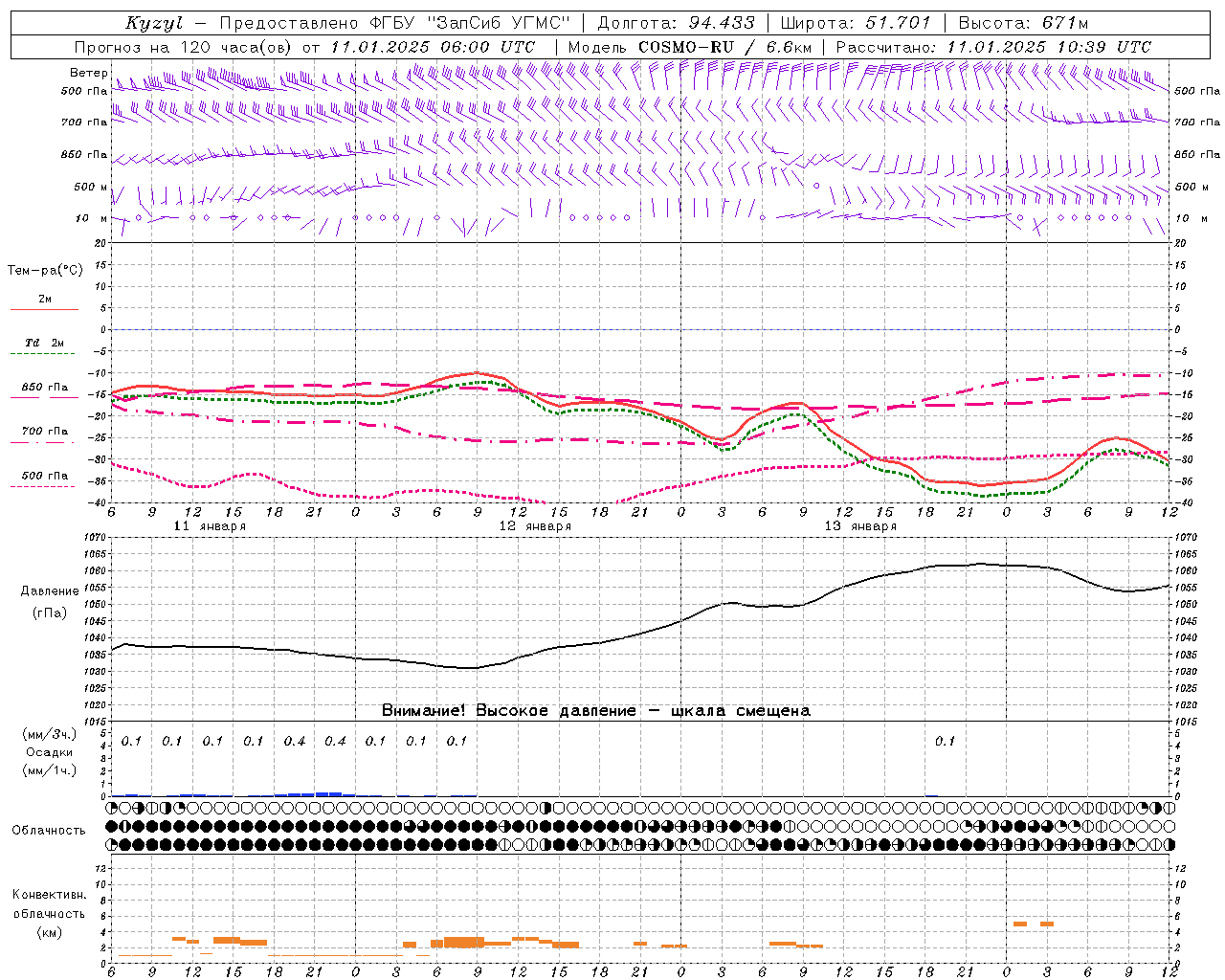
Task: Click 700 гПа entry in temperature legend
Action: click(45, 432)
